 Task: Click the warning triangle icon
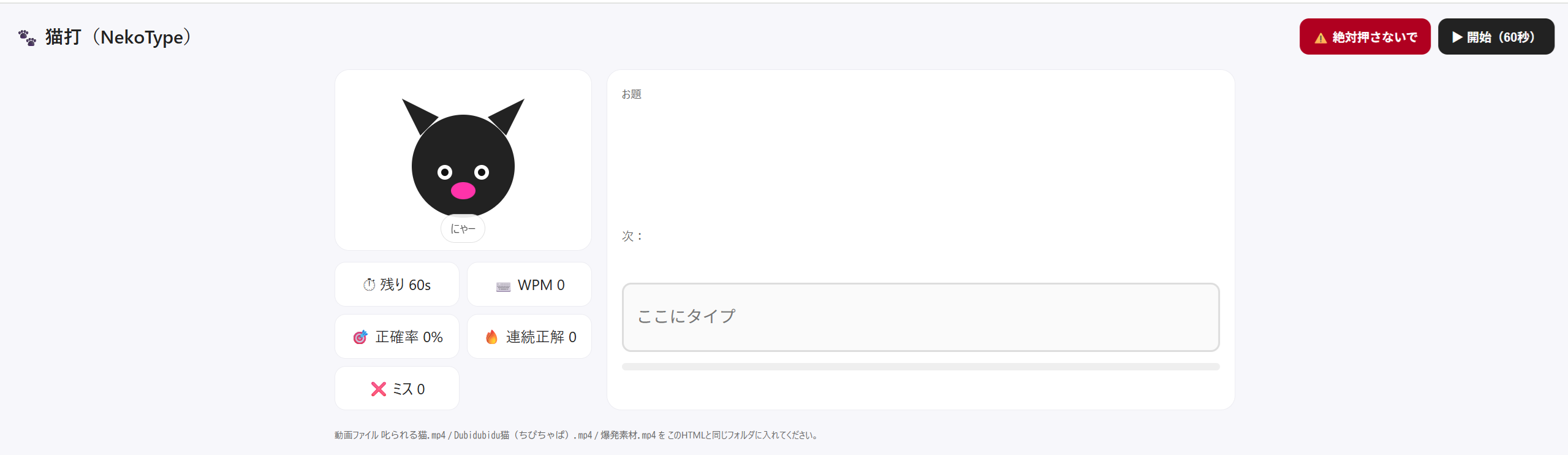(x=1320, y=38)
